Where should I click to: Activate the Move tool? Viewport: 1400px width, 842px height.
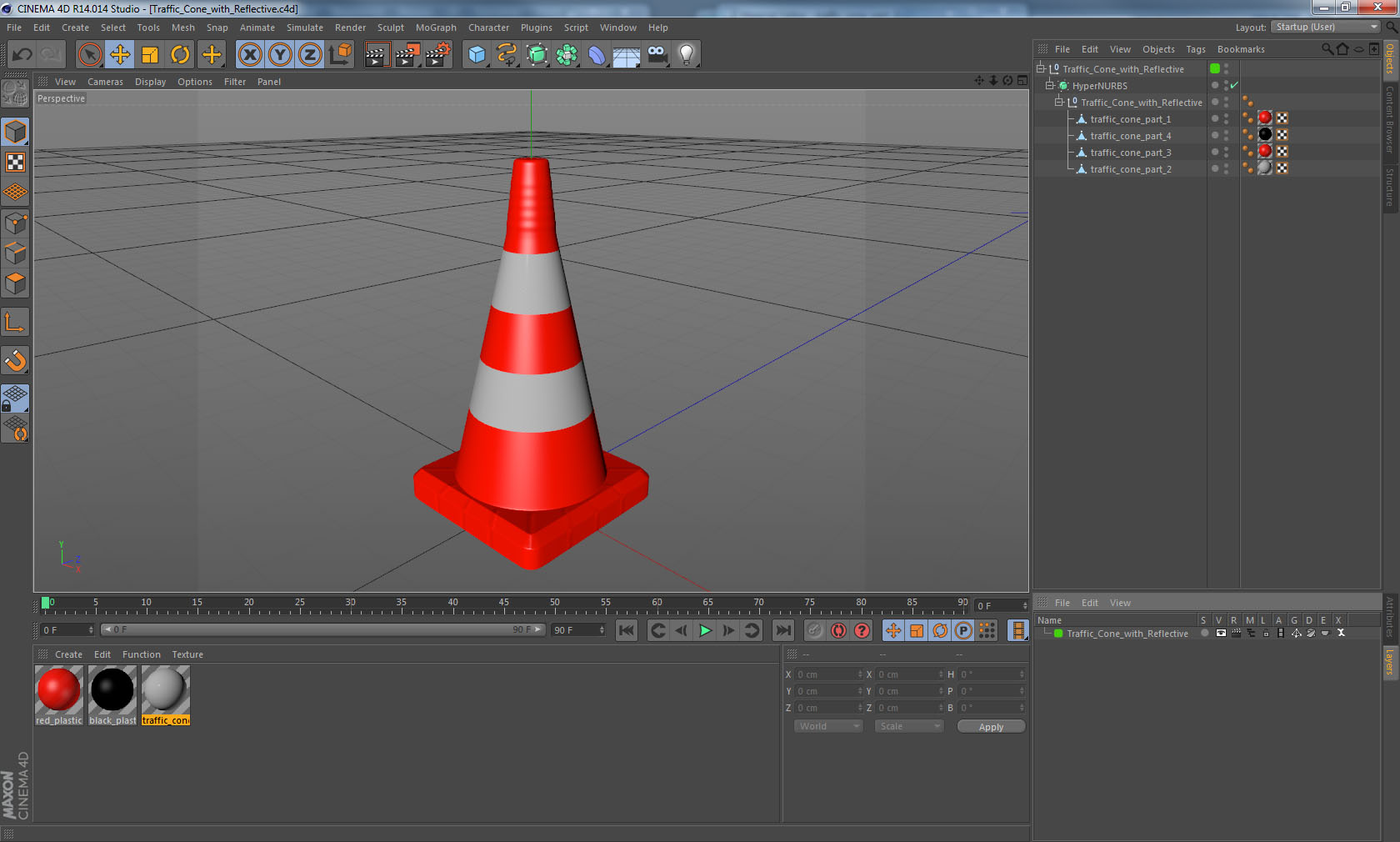tap(120, 55)
